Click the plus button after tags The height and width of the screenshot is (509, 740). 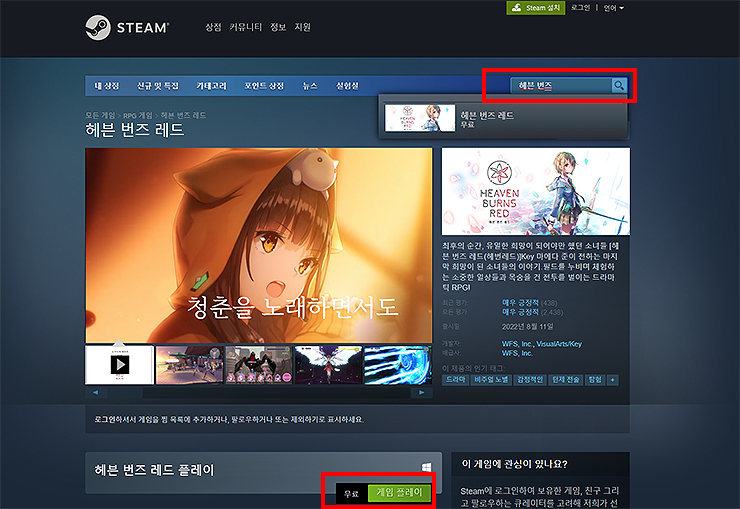[613, 380]
